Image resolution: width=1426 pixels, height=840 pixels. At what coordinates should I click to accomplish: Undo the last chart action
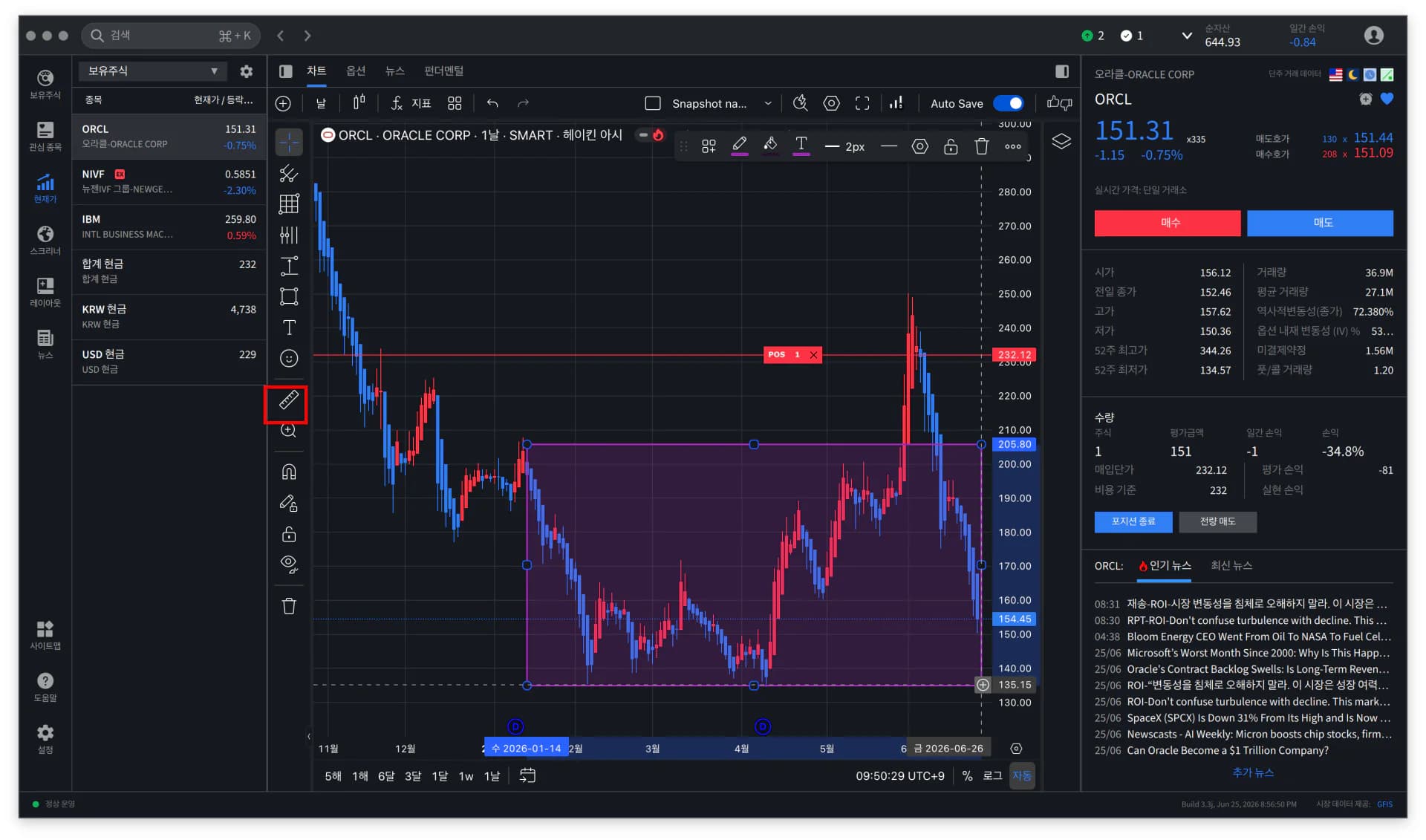(492, 103)
